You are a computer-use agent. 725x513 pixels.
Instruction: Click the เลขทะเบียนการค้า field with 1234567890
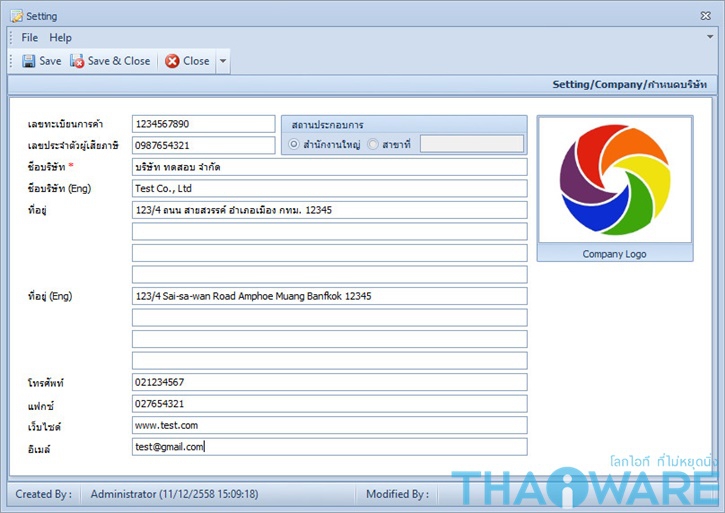pos(203,124)
